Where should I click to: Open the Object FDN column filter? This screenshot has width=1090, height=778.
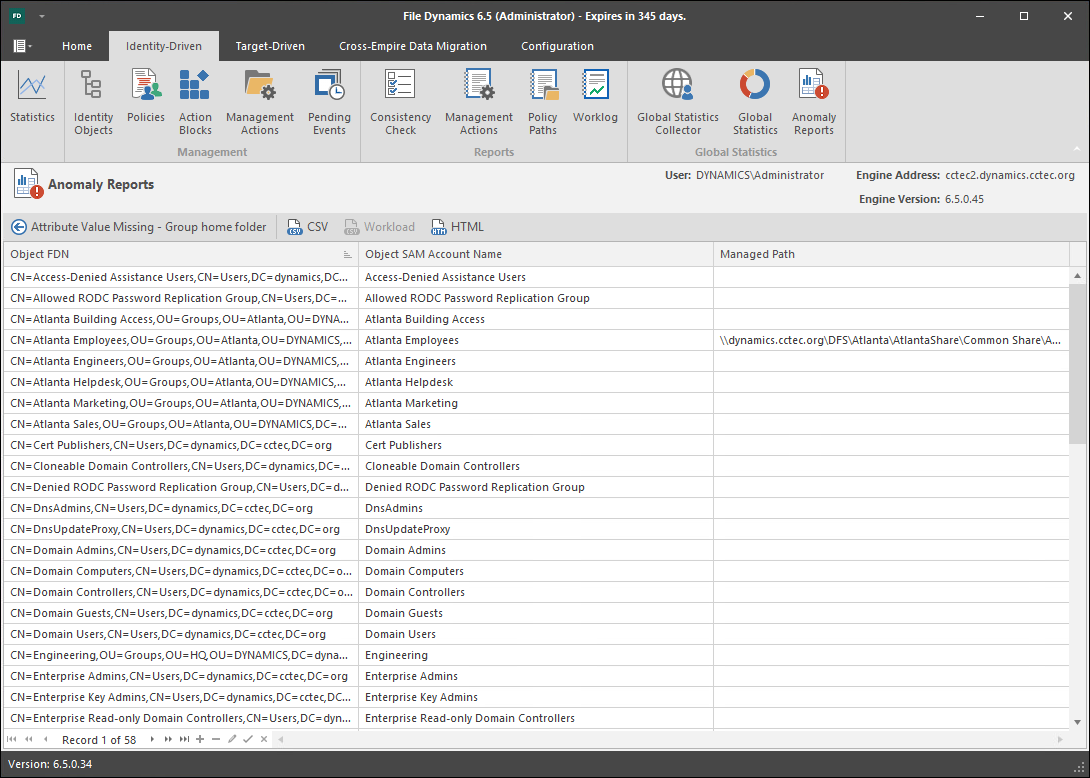[347, 255]
